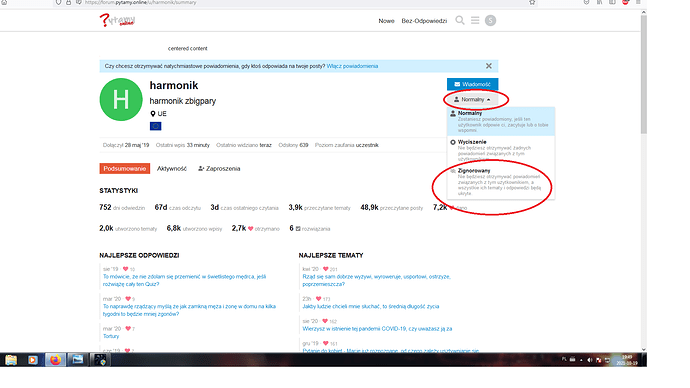
Task: Open File Explorer from taskbar
Action: [11, 360]
